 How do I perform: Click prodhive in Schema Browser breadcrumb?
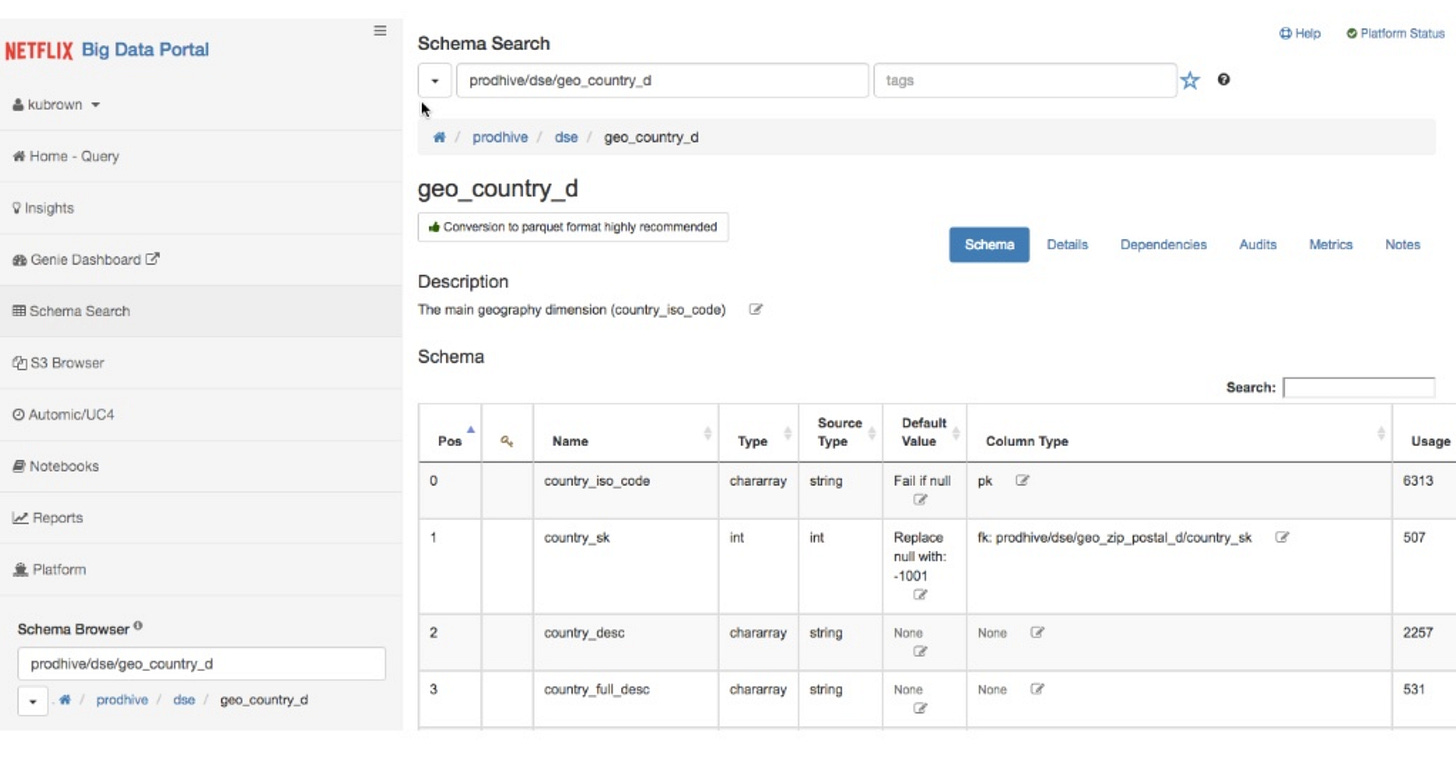tap(122, 700)
